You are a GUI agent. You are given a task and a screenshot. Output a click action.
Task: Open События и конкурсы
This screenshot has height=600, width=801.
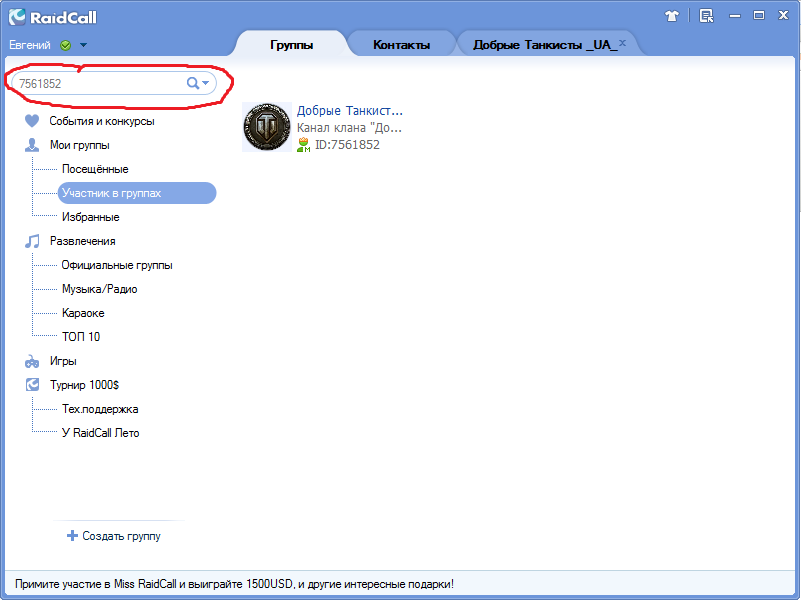pyautogui.click(x=102, y=121)
